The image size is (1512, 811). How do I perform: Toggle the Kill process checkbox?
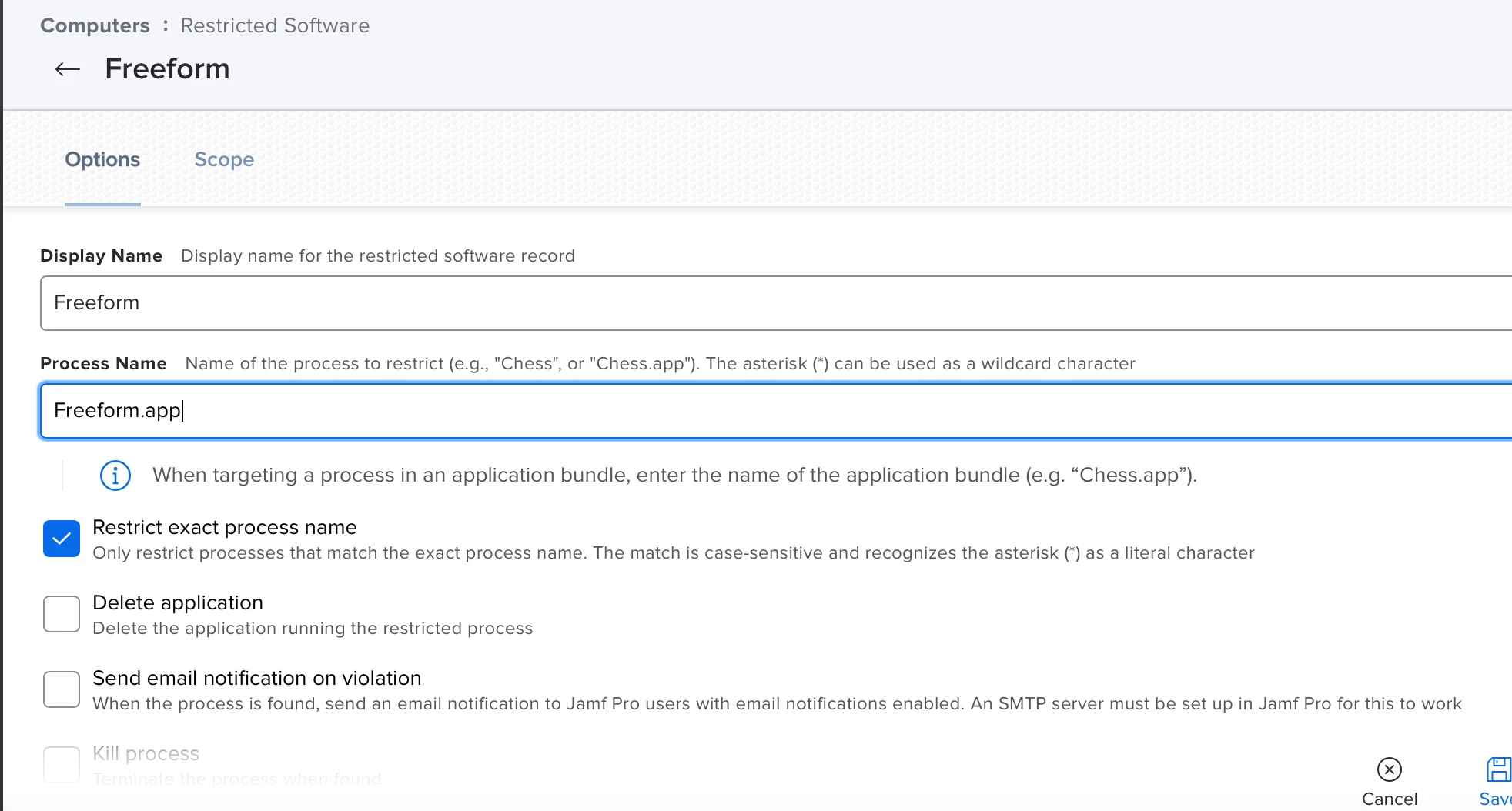pos(62,765)
